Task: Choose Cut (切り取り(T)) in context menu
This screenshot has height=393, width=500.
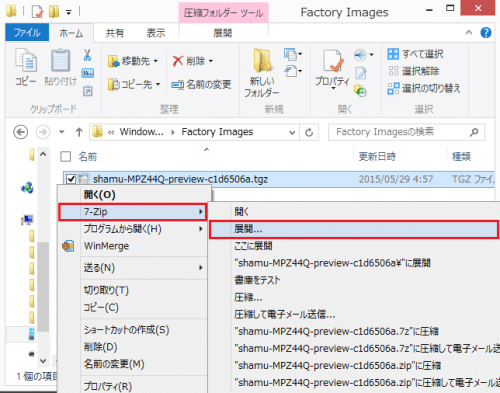Action: click(x=106, y=290)
